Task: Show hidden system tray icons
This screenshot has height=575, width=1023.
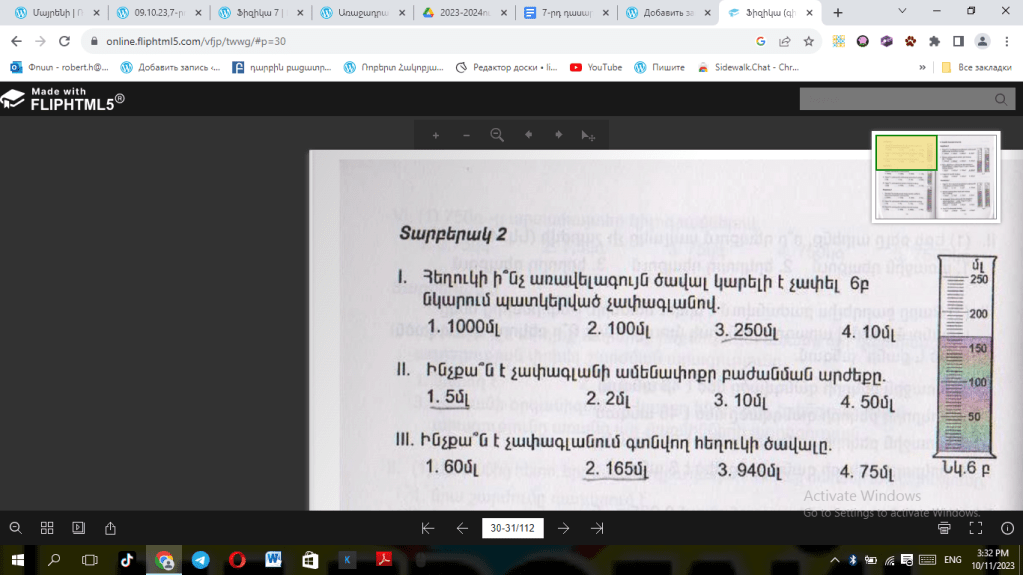Action: click(835, 560)
